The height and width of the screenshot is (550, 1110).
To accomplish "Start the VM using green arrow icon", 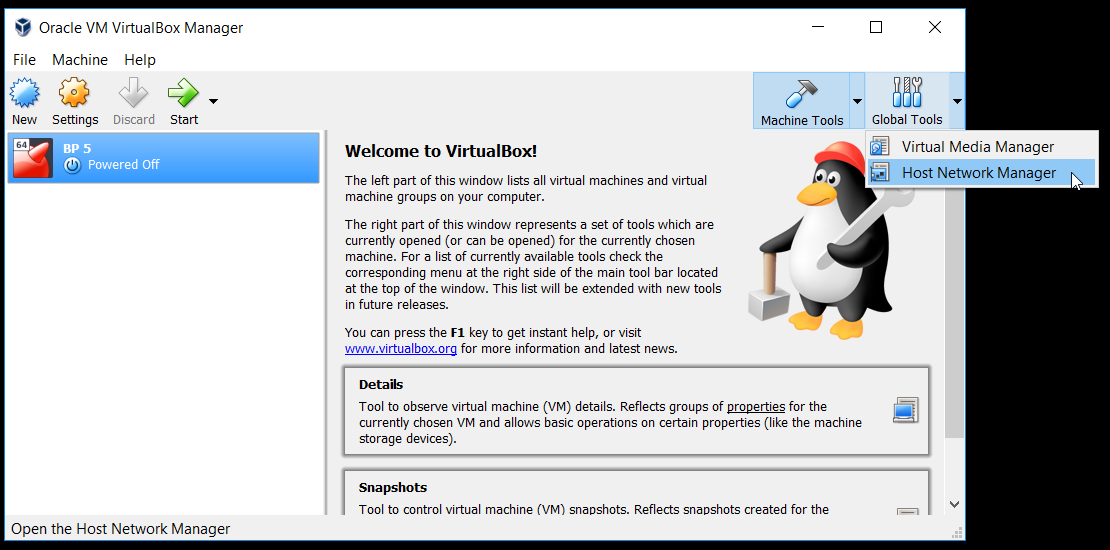I will 183,93.
